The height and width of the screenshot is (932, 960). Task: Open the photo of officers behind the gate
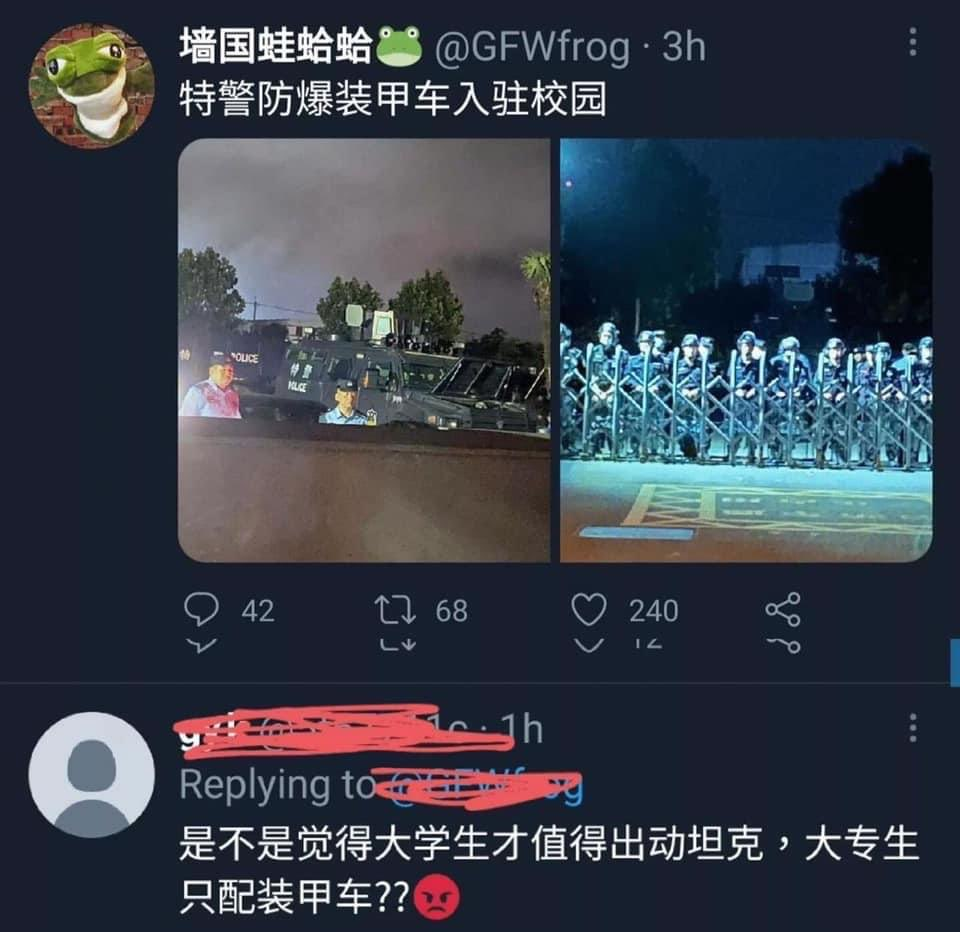(746, 350)
